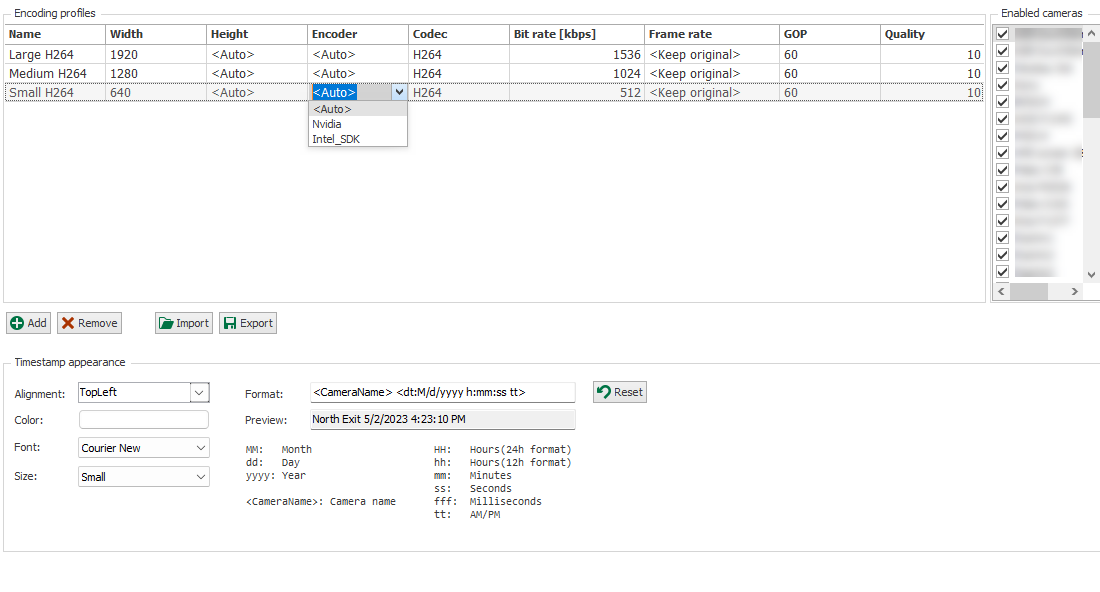This screenshot has width=1100, height=592.
Task: Select the Large H264 profile name cell
Action: [55, 55]
